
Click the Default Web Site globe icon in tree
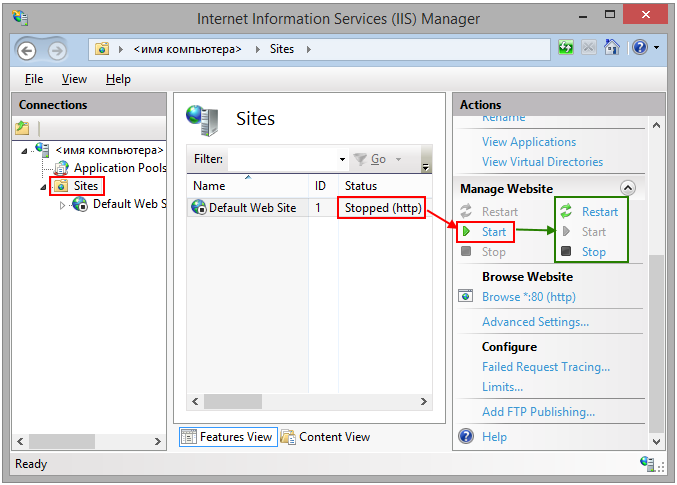80,204
